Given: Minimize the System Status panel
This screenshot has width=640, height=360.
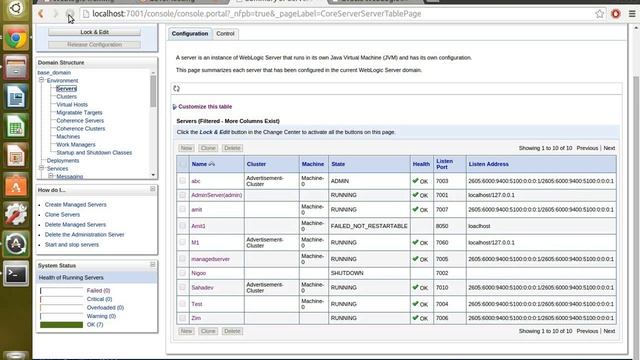Looking at the screenshot, I should 153,264.
